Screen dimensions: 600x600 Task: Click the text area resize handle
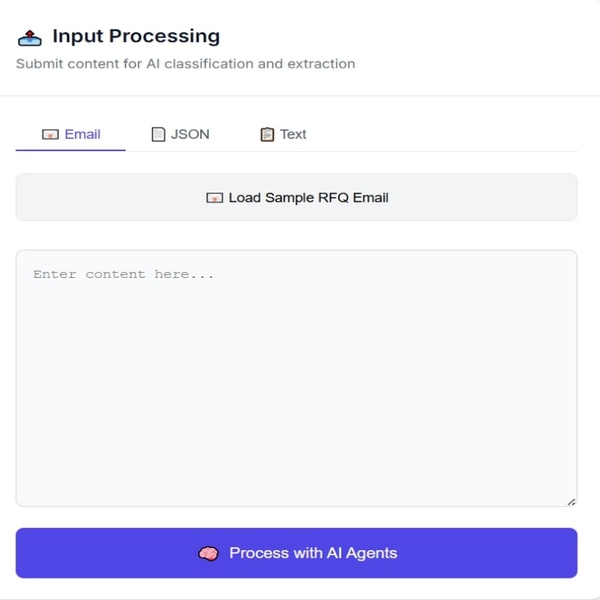(x=571, y=501)
